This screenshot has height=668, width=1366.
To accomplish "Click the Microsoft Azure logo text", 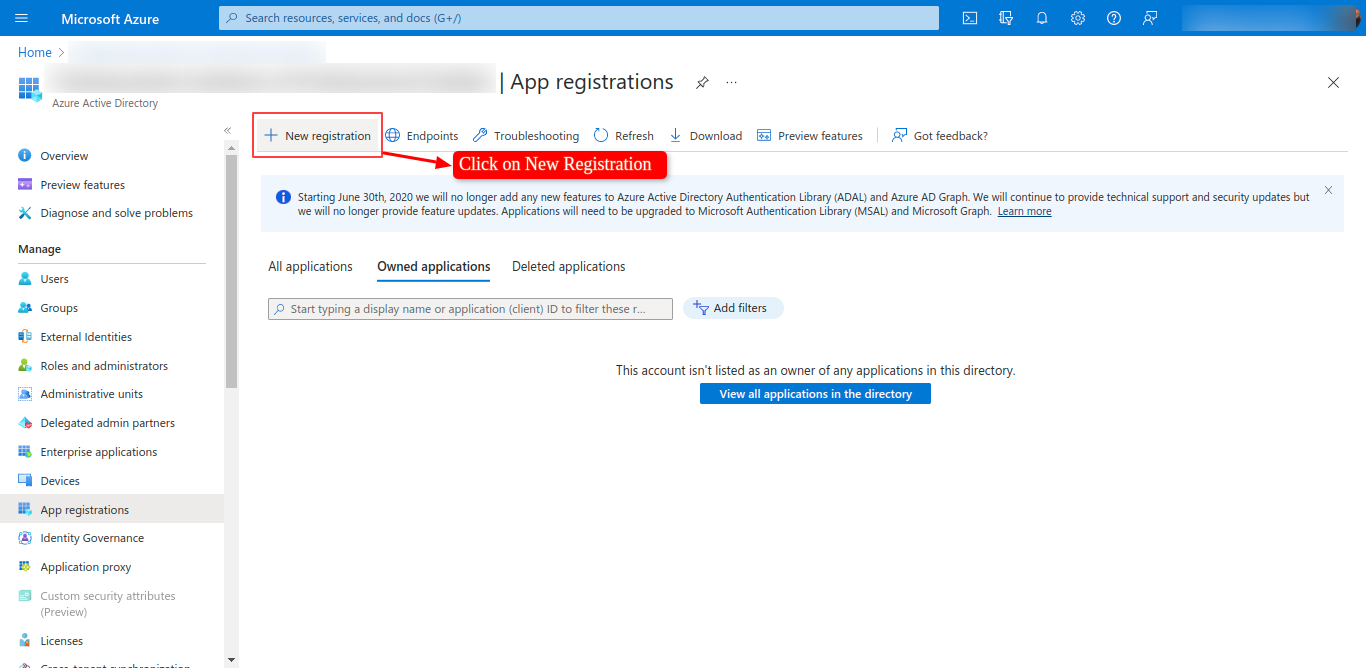I will [110, 19].
